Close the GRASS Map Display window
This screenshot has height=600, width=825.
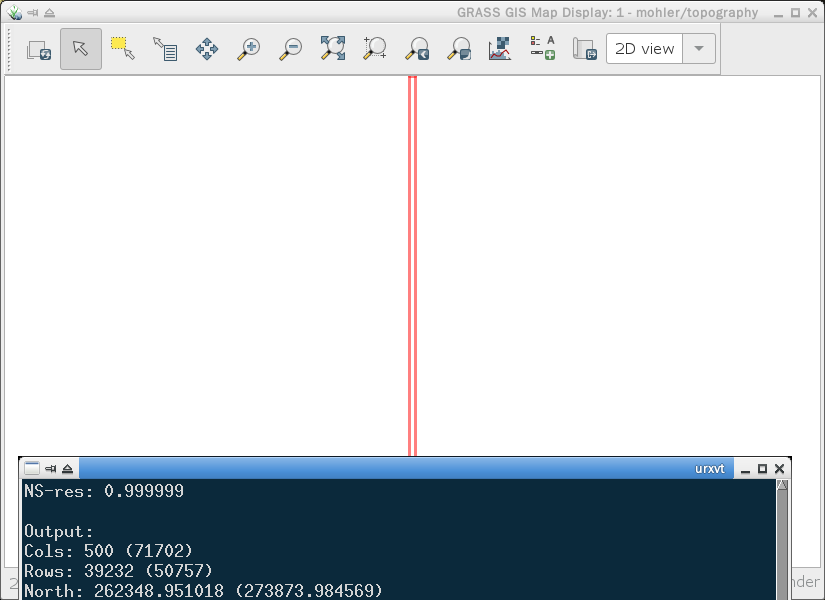point(812,13)
